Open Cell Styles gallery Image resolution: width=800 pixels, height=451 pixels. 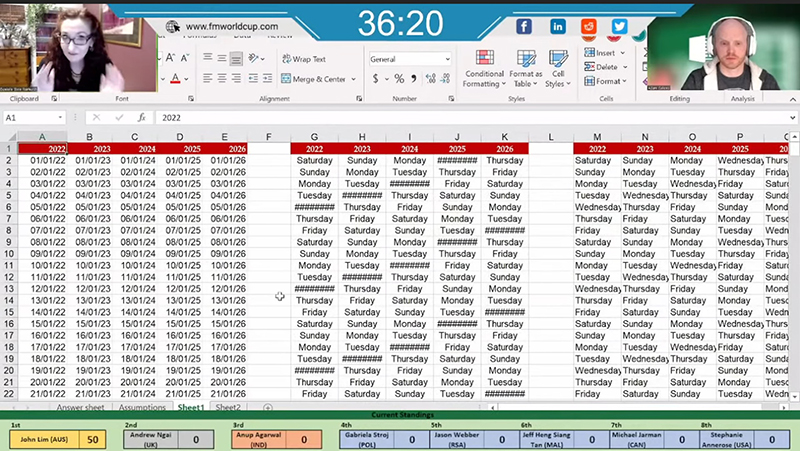click(x=558, y=69)
